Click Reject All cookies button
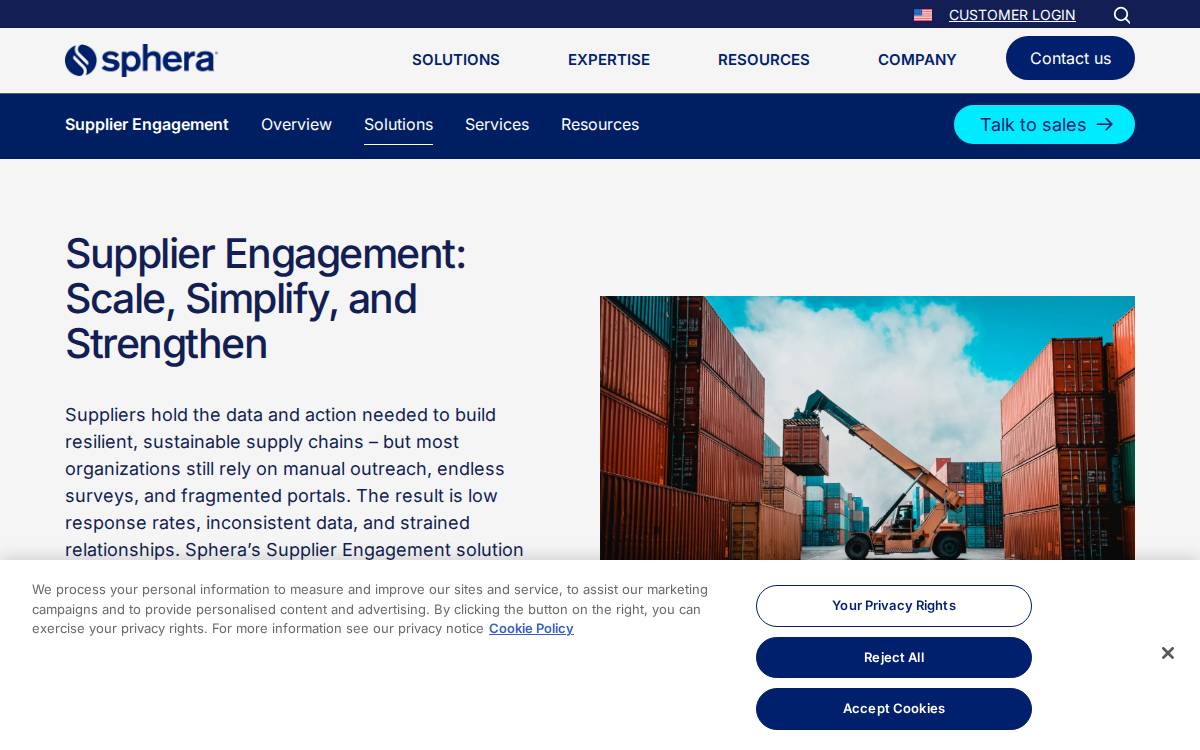The image size is (1200, 750). [x=894, y=657]
